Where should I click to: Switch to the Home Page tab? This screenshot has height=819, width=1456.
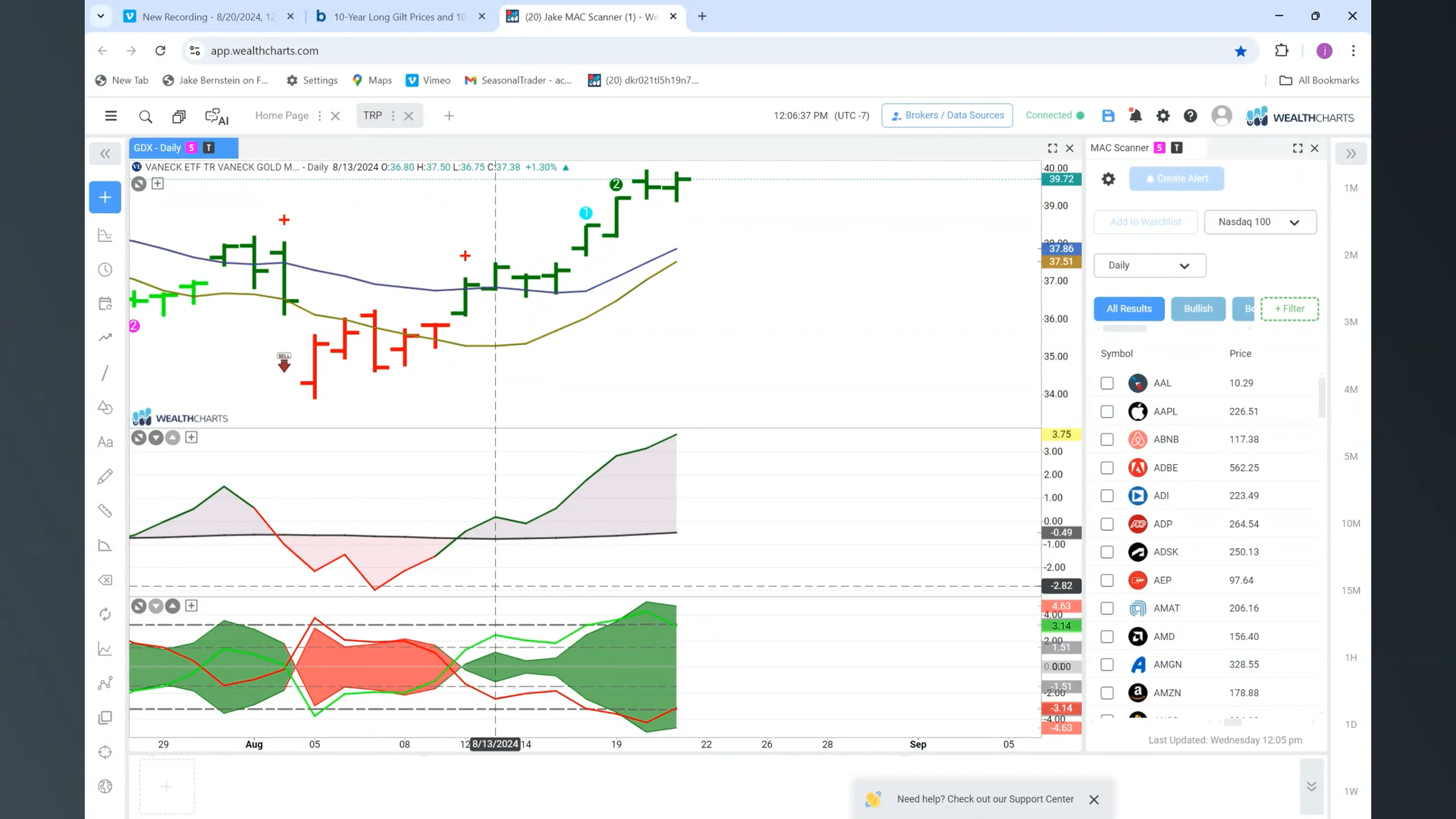pyautogui.click(x=281, y=116)
